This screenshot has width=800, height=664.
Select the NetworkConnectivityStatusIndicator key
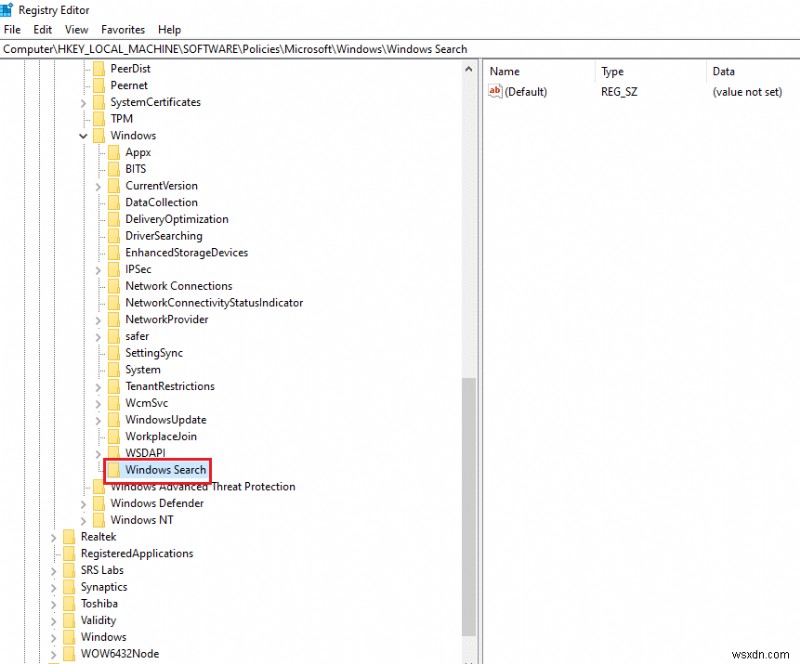(x=214, y=303)
